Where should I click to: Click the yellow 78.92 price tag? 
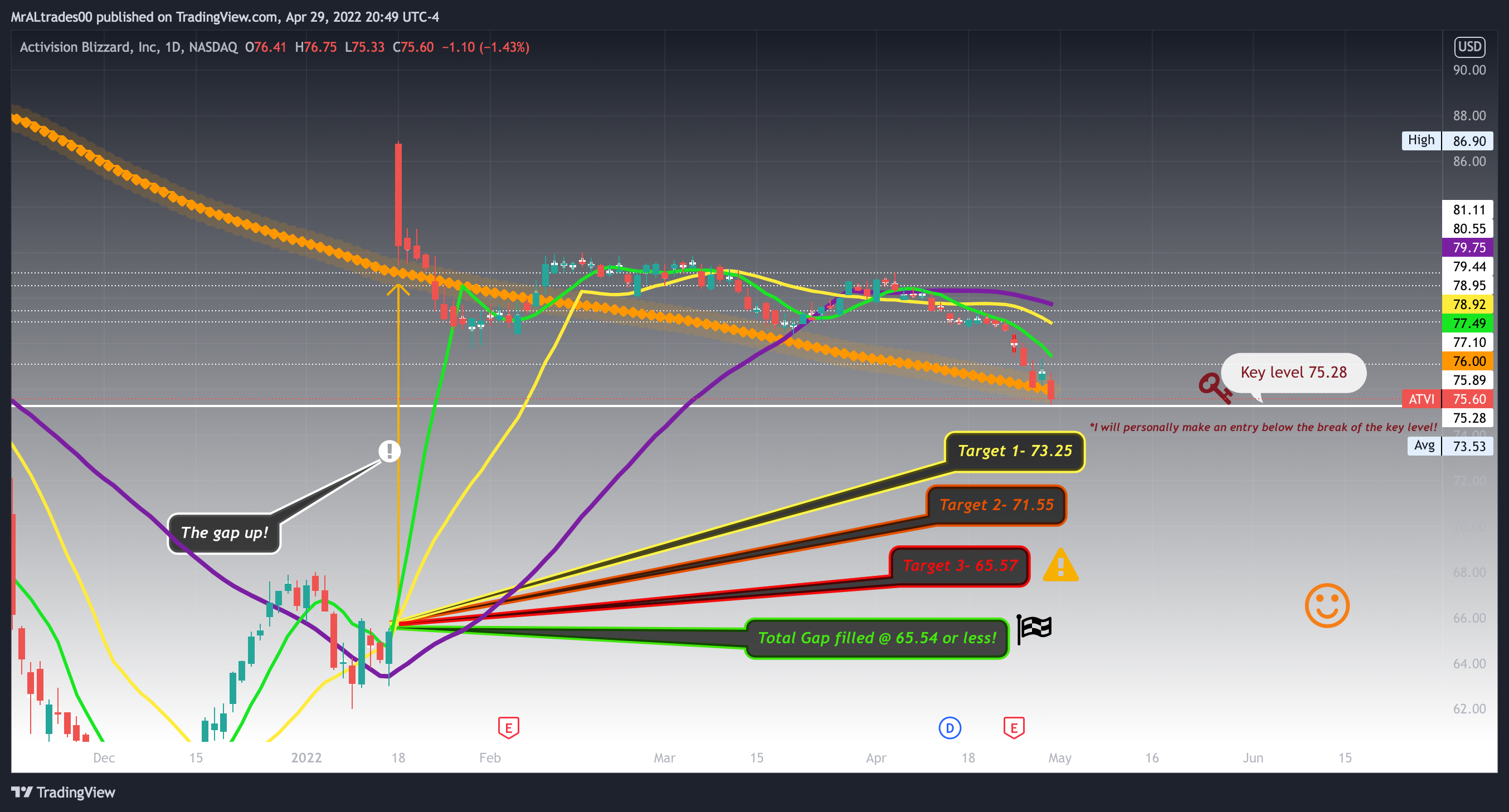(1467, 304)
